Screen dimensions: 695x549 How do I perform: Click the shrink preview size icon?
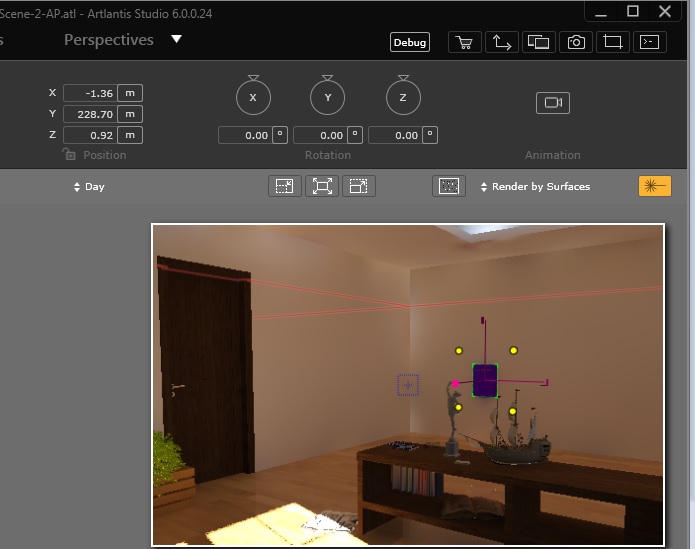285,186
